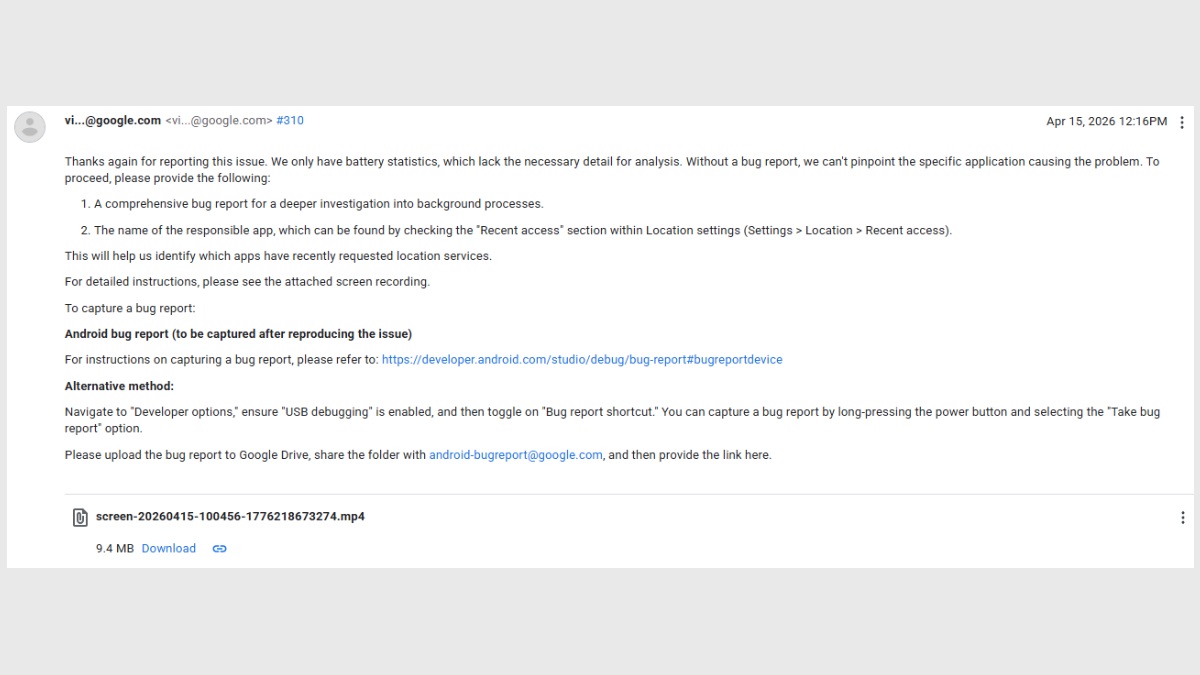
Task: Click the bold "Android bug report" heading
Action: [x=238, y=334]
